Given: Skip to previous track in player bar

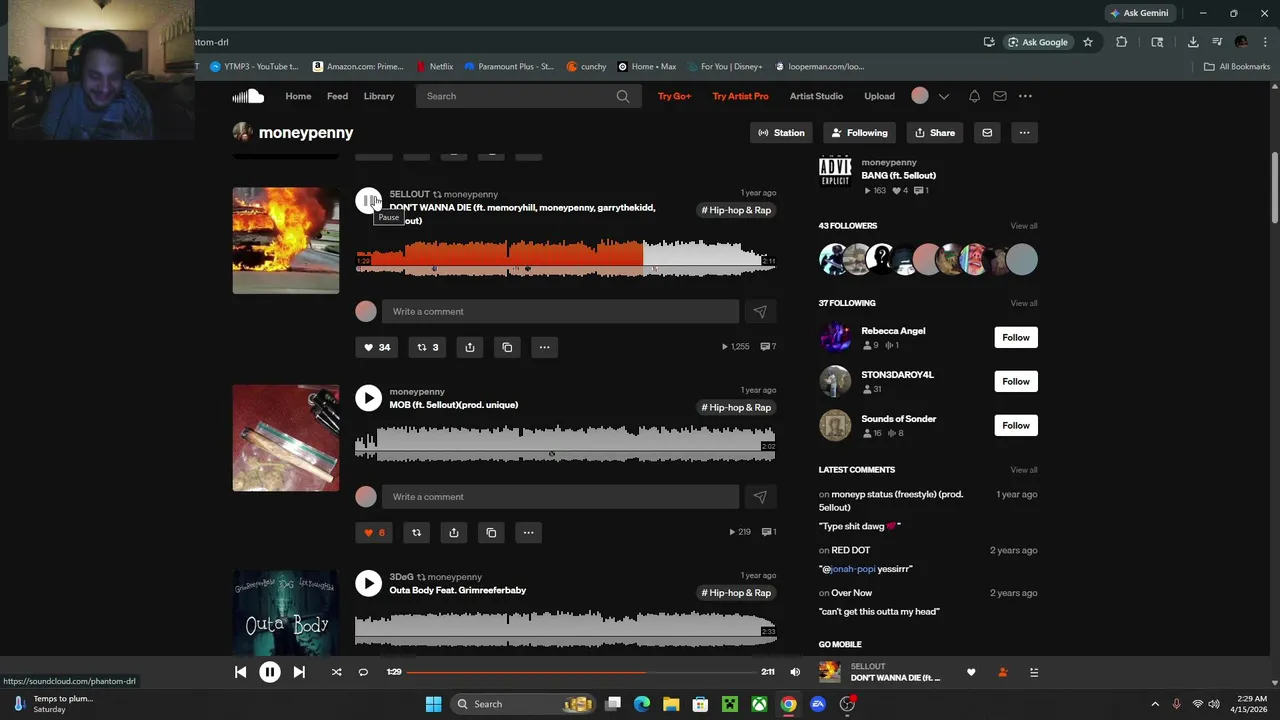Looking at the screenshot, I should 241,672.
